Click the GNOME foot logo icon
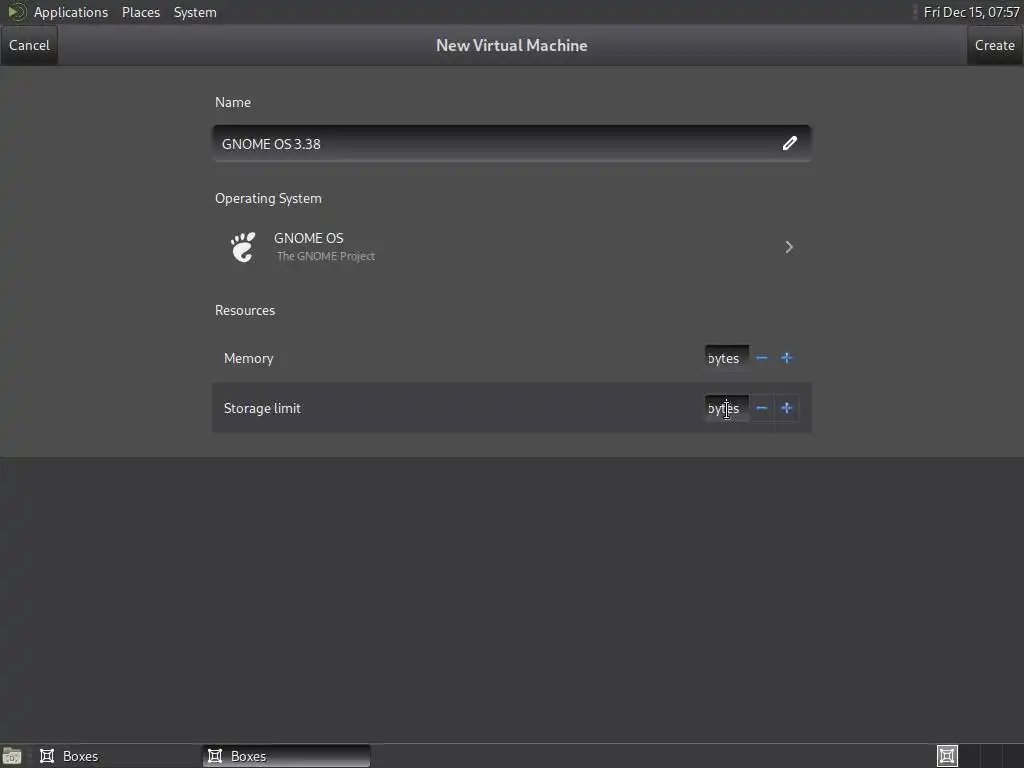This screenshot has height=768, width=1024. (x=242, y=247)
